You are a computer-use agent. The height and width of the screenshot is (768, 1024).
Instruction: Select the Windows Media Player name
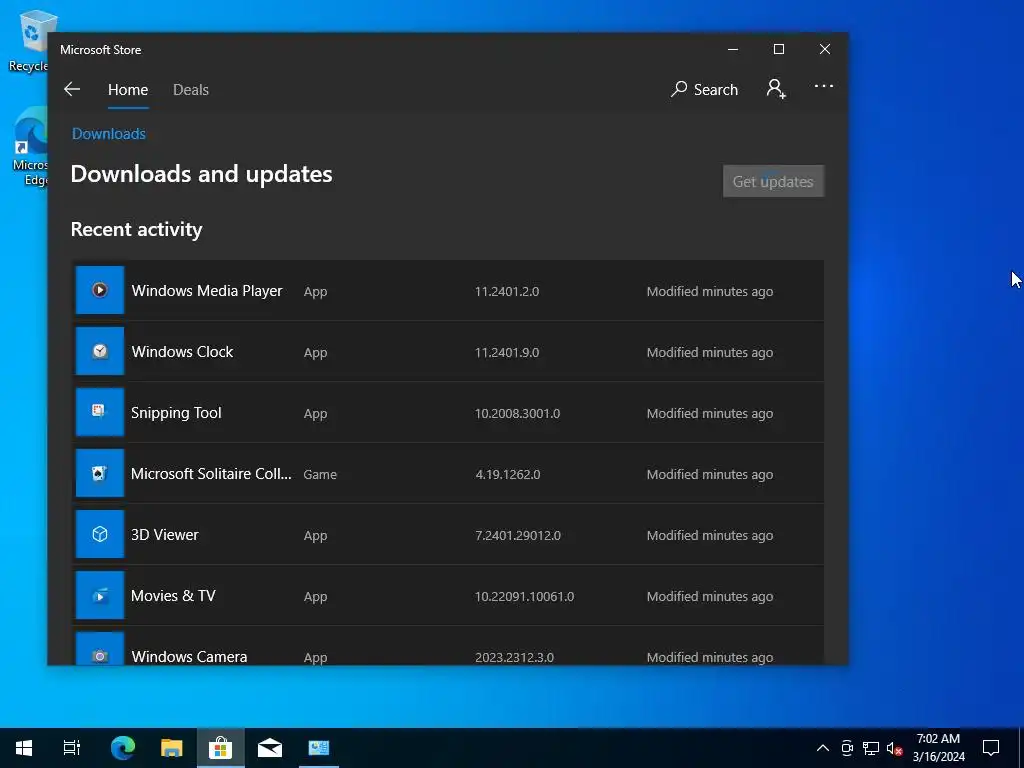207,291
